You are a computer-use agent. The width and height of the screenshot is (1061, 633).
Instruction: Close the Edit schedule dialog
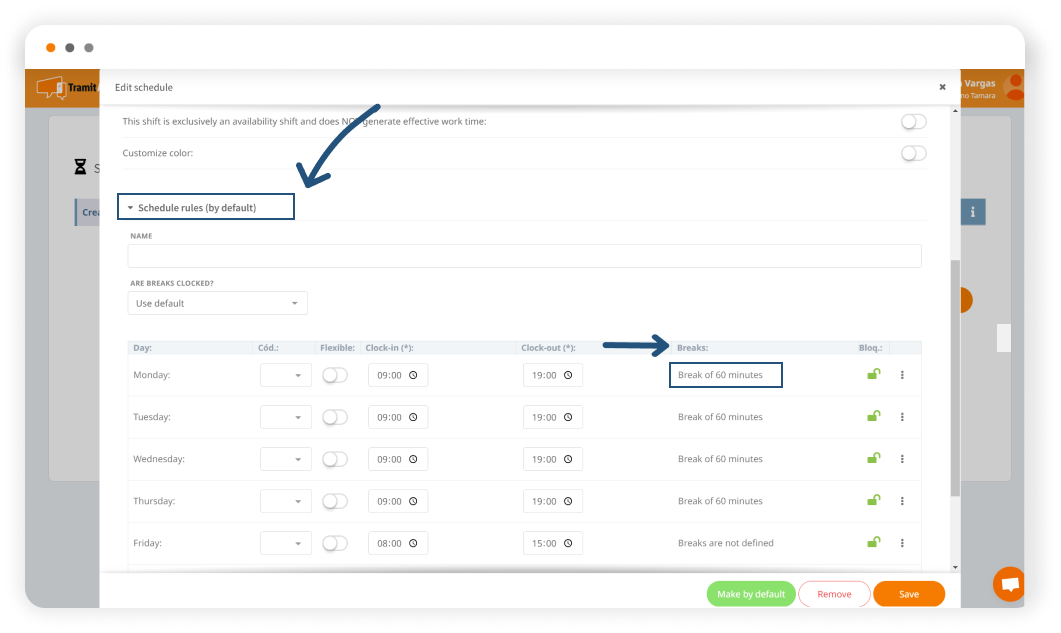point(942,88)
